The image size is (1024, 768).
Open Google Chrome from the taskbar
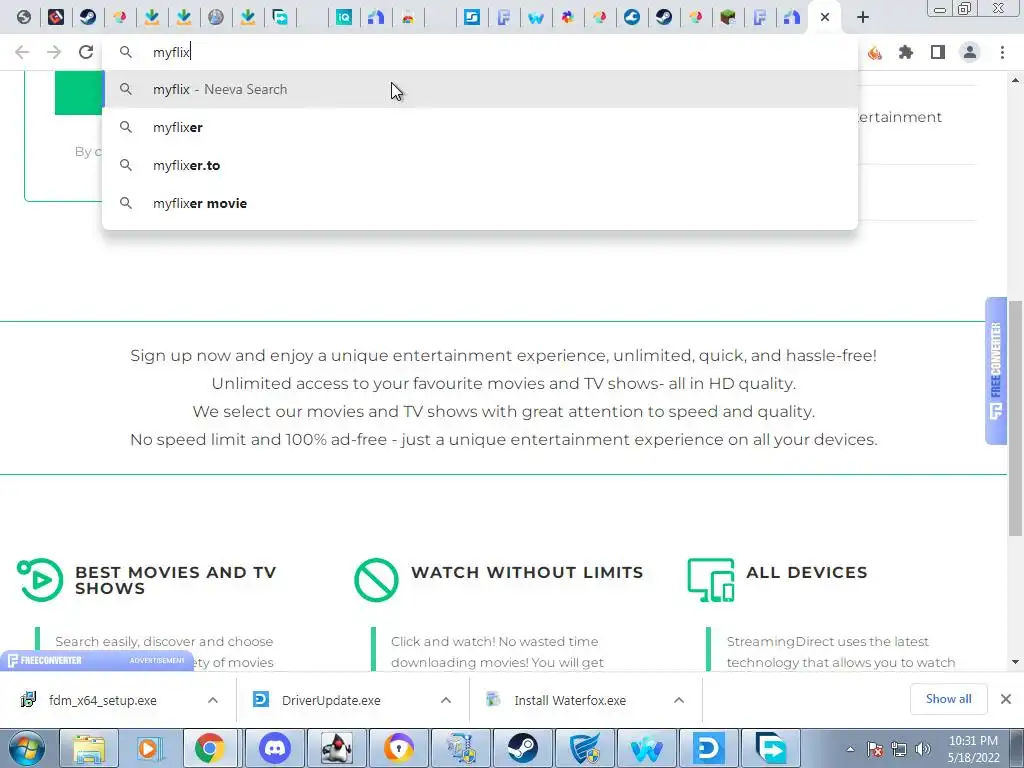(x=210, y=748)
